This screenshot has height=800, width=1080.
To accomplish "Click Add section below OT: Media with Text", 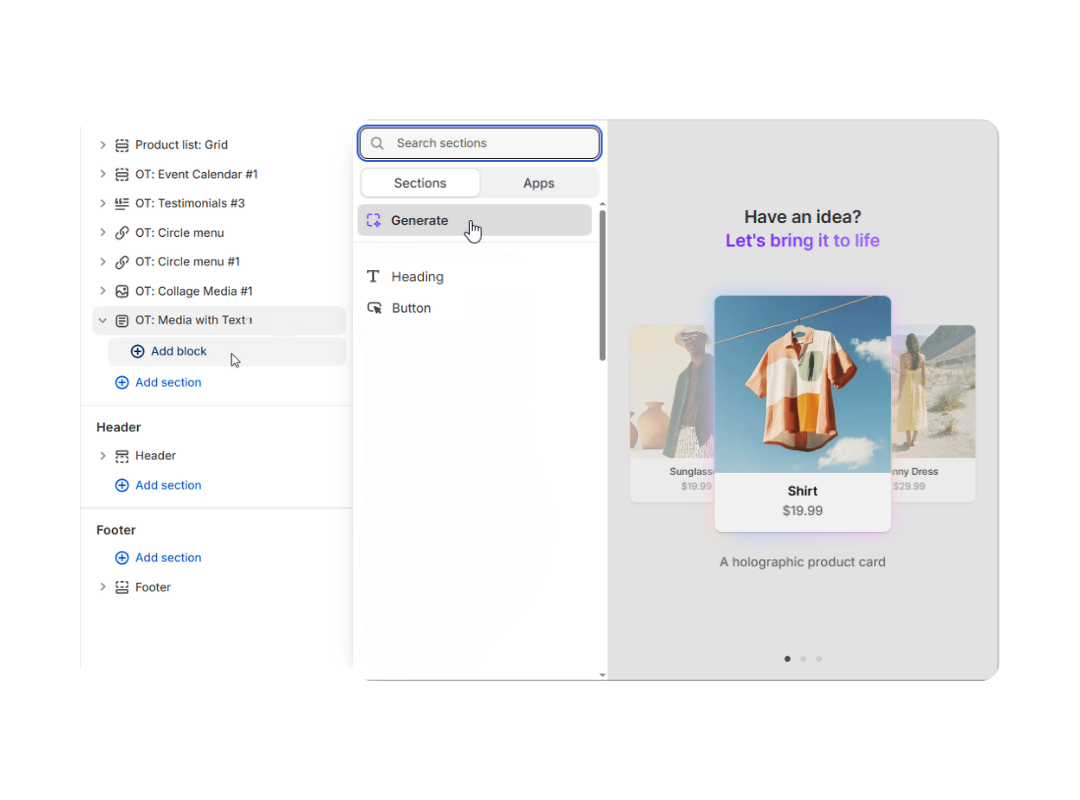I will click(x=168, y=382).
